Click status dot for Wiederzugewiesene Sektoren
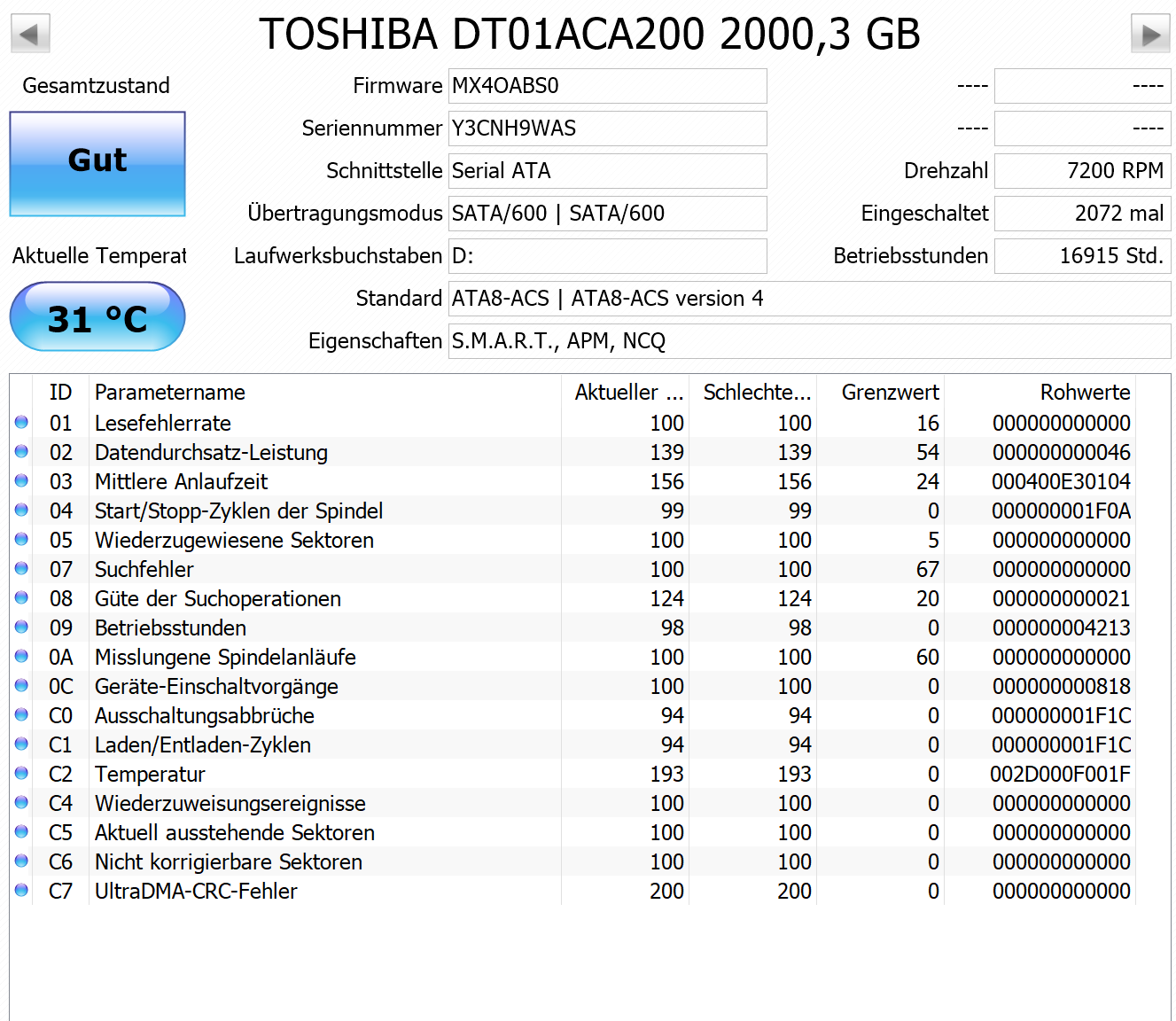 pyautogui.click(x=21, y=539)
